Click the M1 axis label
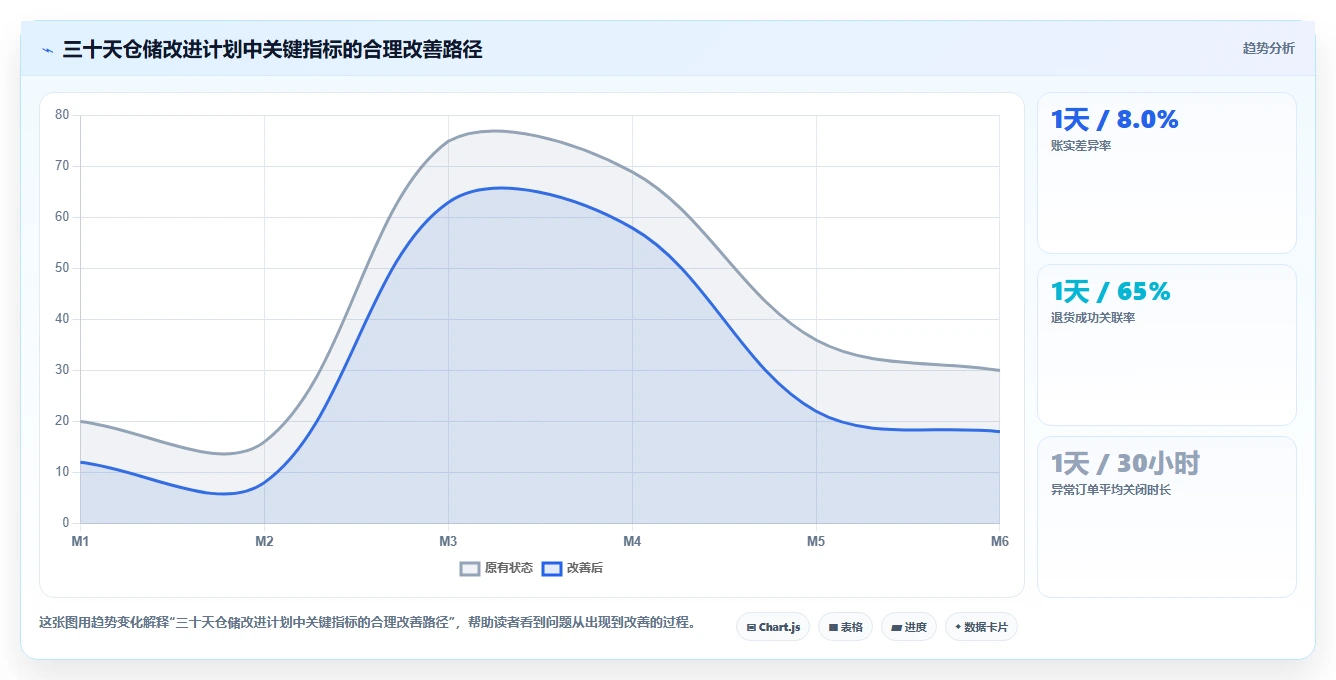Image resolution: width=1336 pixels, height=680 pixels. tap(80, 541)
